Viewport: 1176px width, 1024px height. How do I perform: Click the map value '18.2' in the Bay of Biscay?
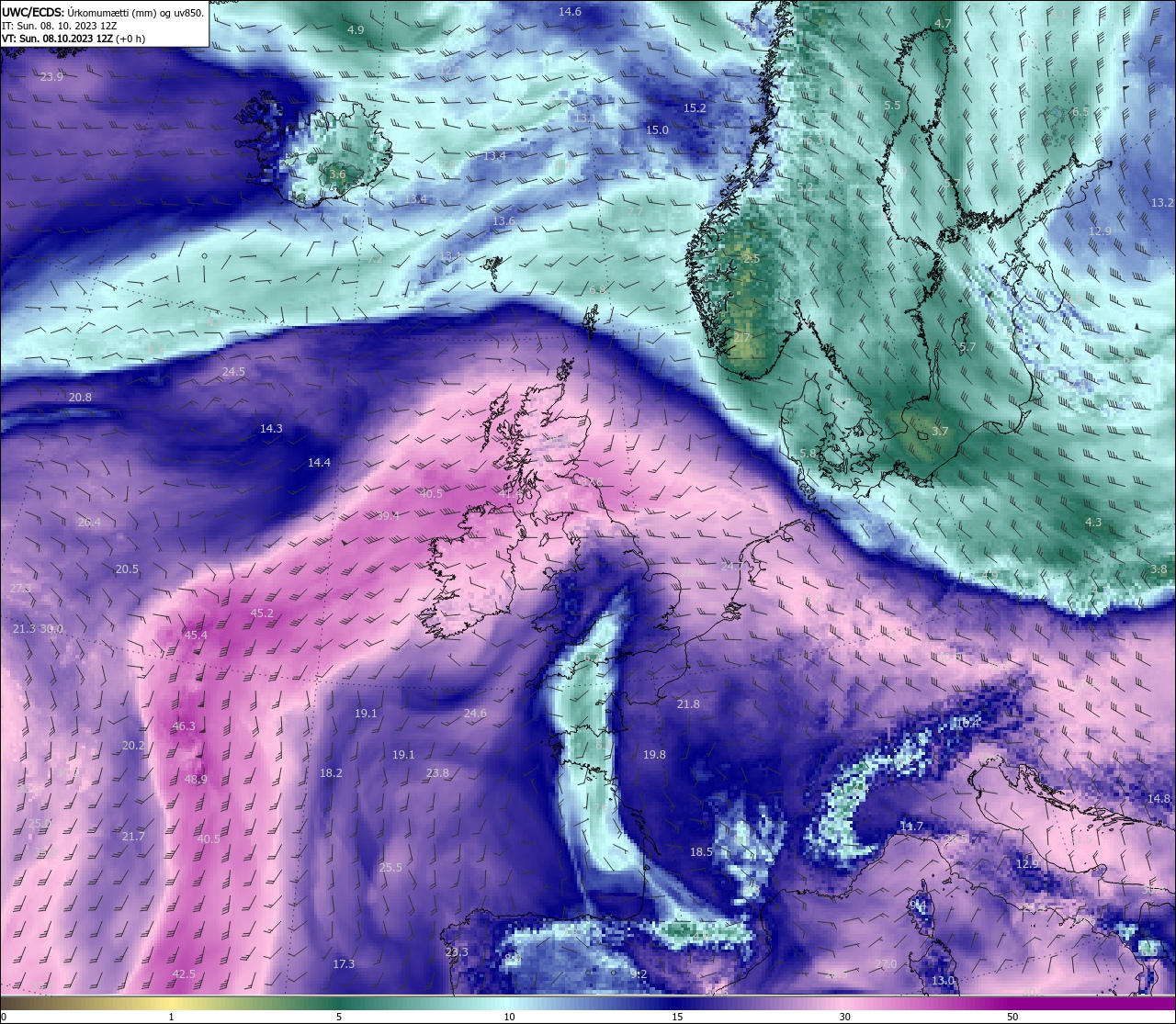[331, 772]
